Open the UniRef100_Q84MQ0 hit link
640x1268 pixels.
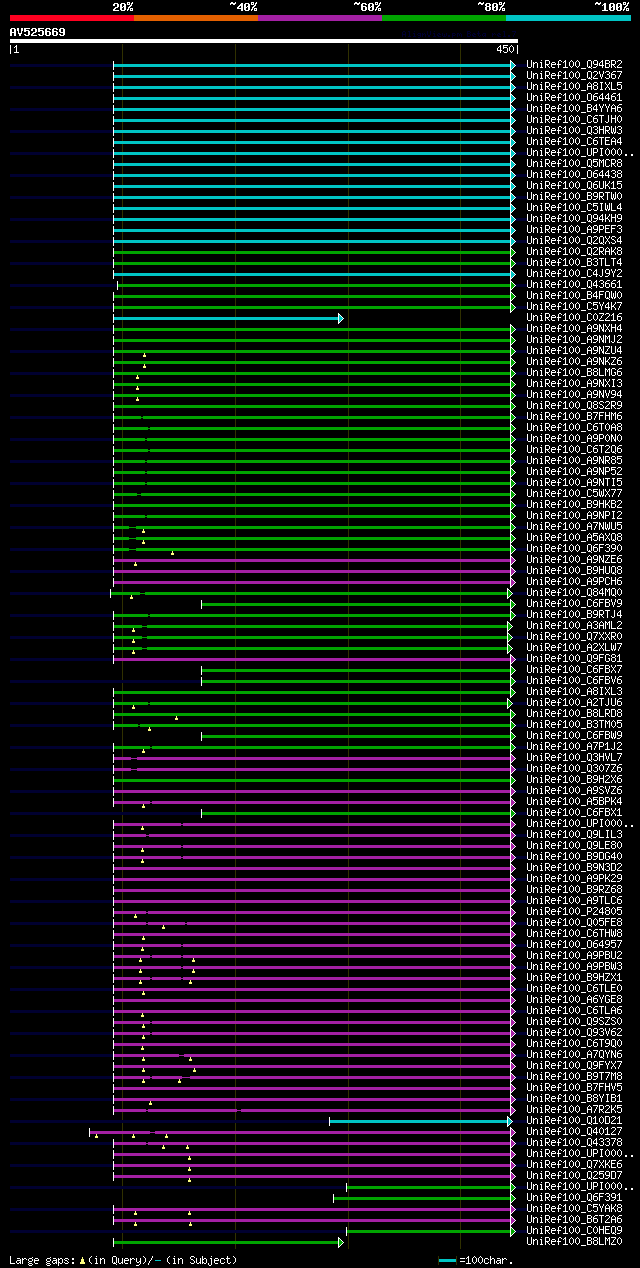tap(574, 592)
